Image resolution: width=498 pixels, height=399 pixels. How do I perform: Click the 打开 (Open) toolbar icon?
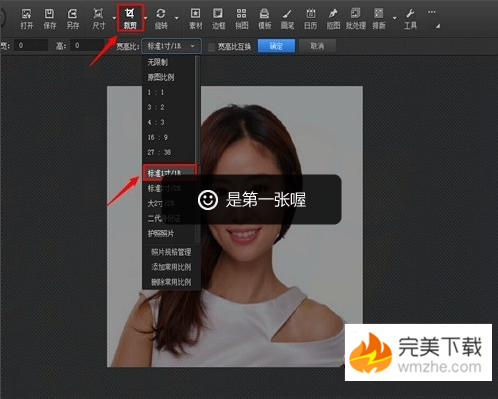pos(26,19)
